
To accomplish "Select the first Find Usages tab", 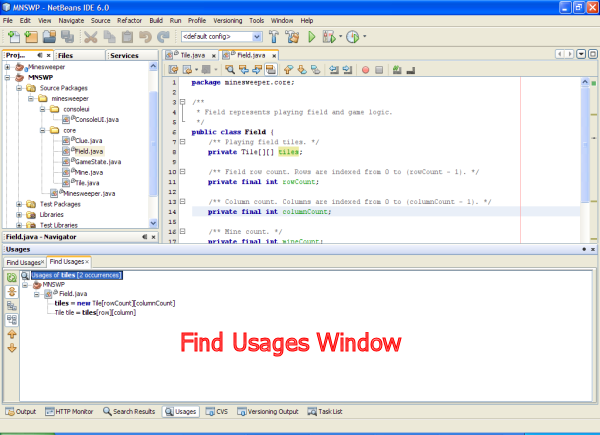I will point(23,262).
